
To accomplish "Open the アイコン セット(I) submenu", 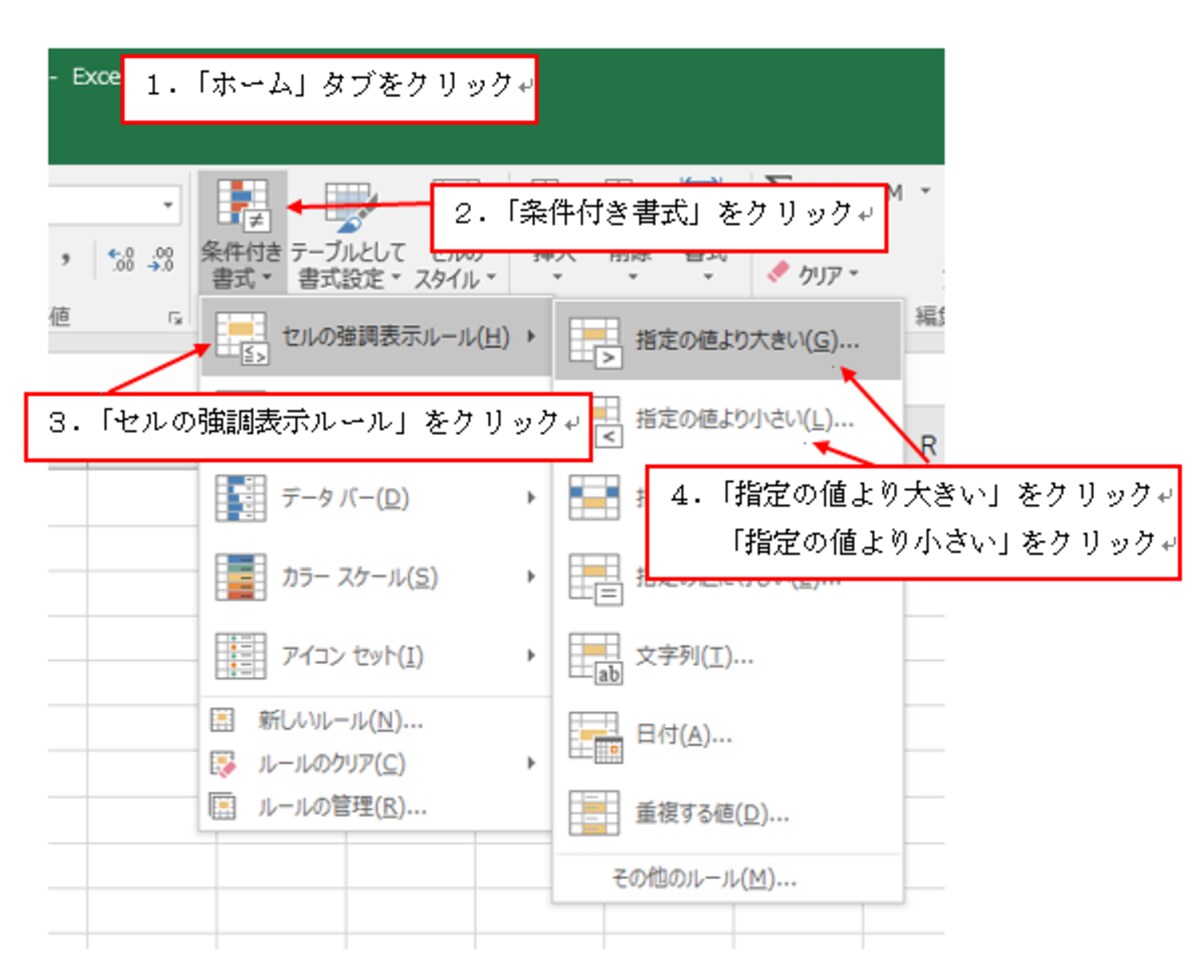I will coord(377,656).
